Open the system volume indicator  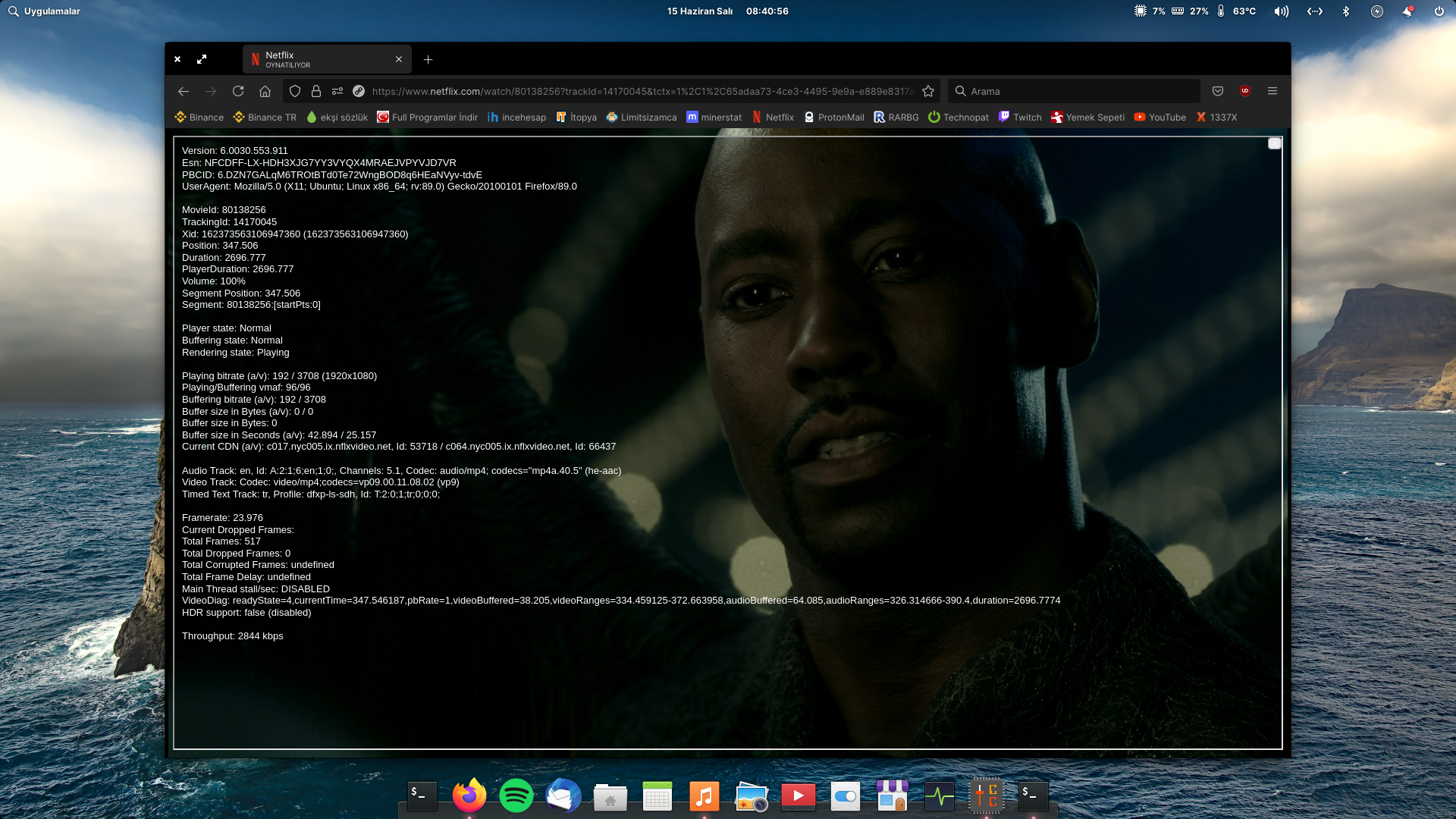coord(1282,11)
